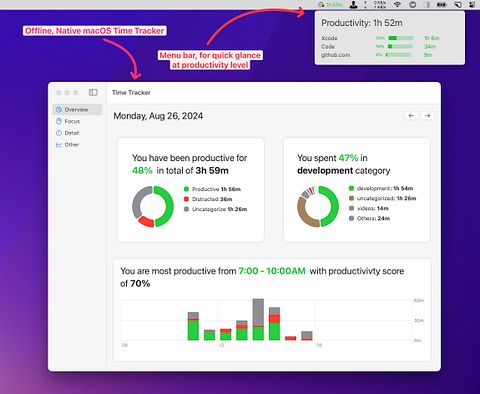
Task: Click the Xcode progress bar in popup
Action: 401,38
